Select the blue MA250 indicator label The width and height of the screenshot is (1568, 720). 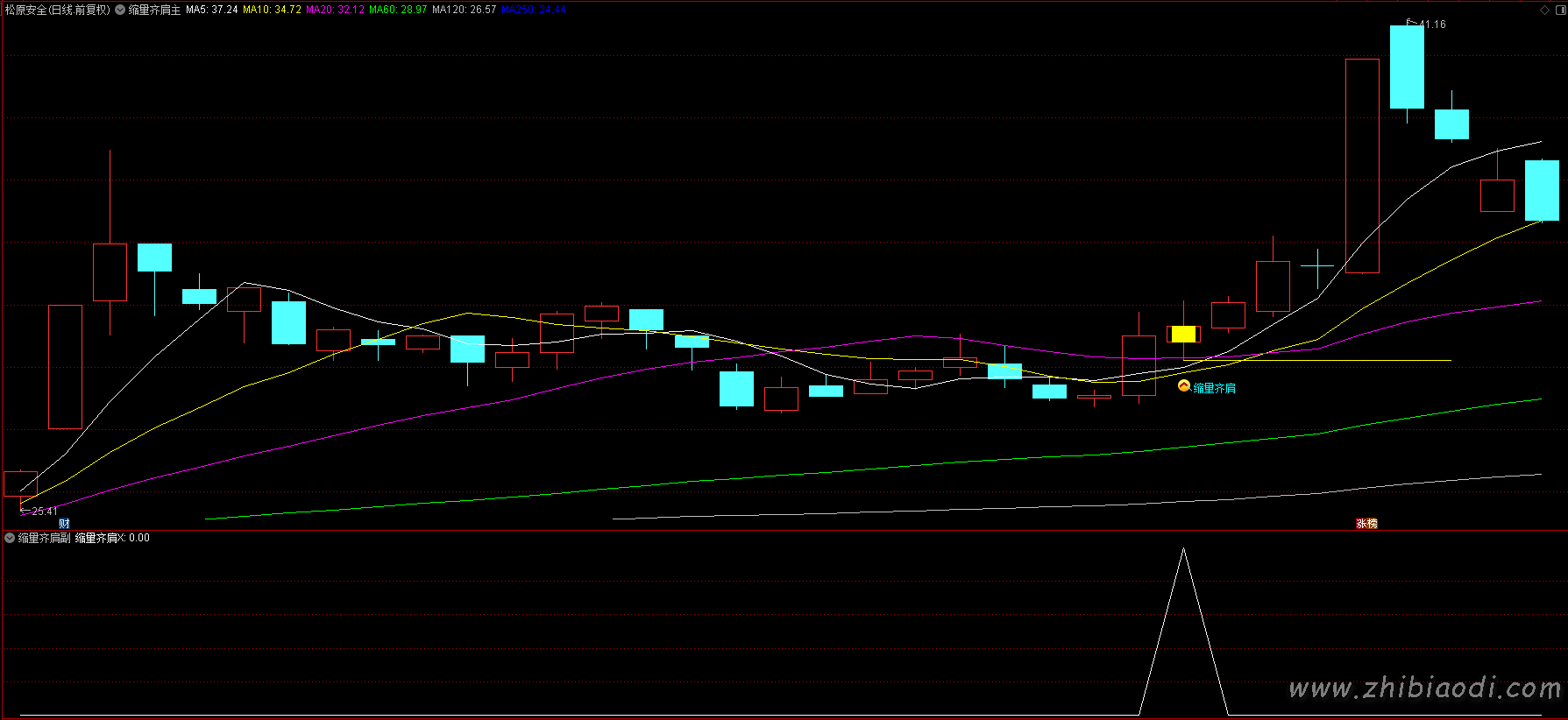[534, 10]
